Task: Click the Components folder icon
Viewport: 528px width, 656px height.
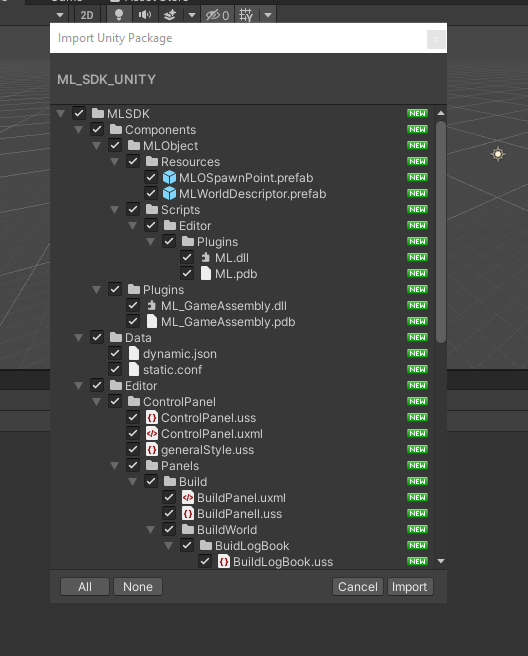Action: point(116,129)
